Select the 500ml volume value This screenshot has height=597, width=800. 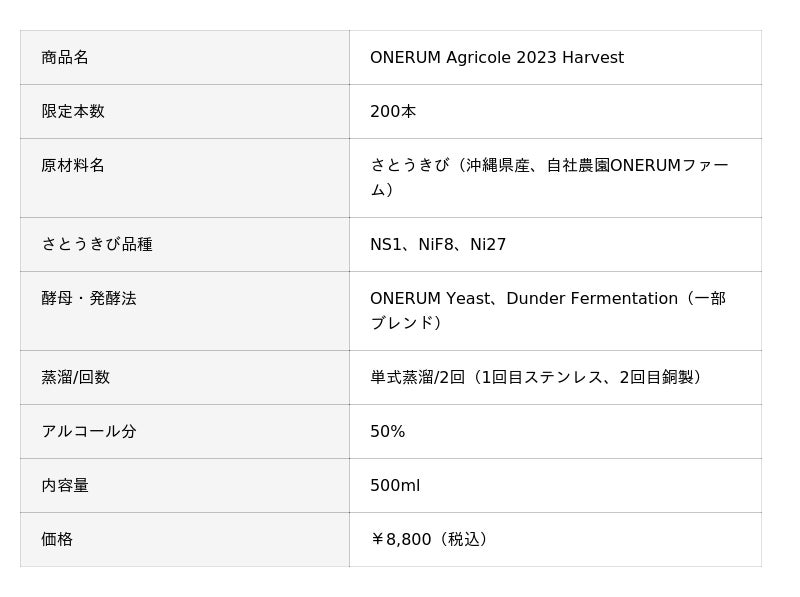[x=395, y=486]
